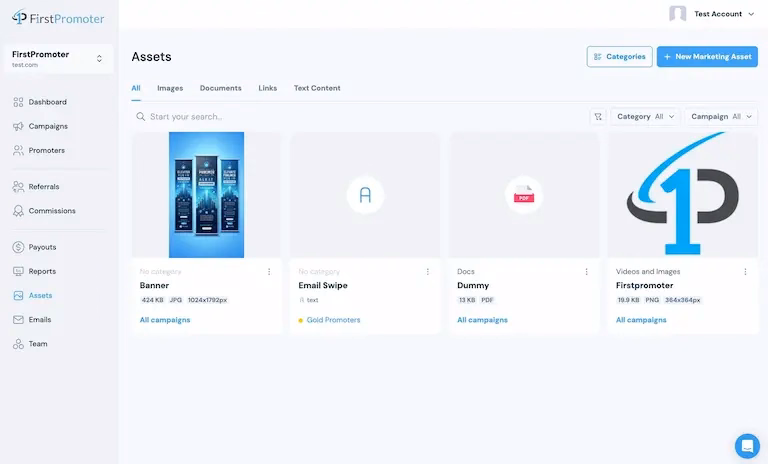Switch to the Images tab
Image resolution: width=768 pixels, height=464 pixels.
pyautogui.click(x=170, y=88)
